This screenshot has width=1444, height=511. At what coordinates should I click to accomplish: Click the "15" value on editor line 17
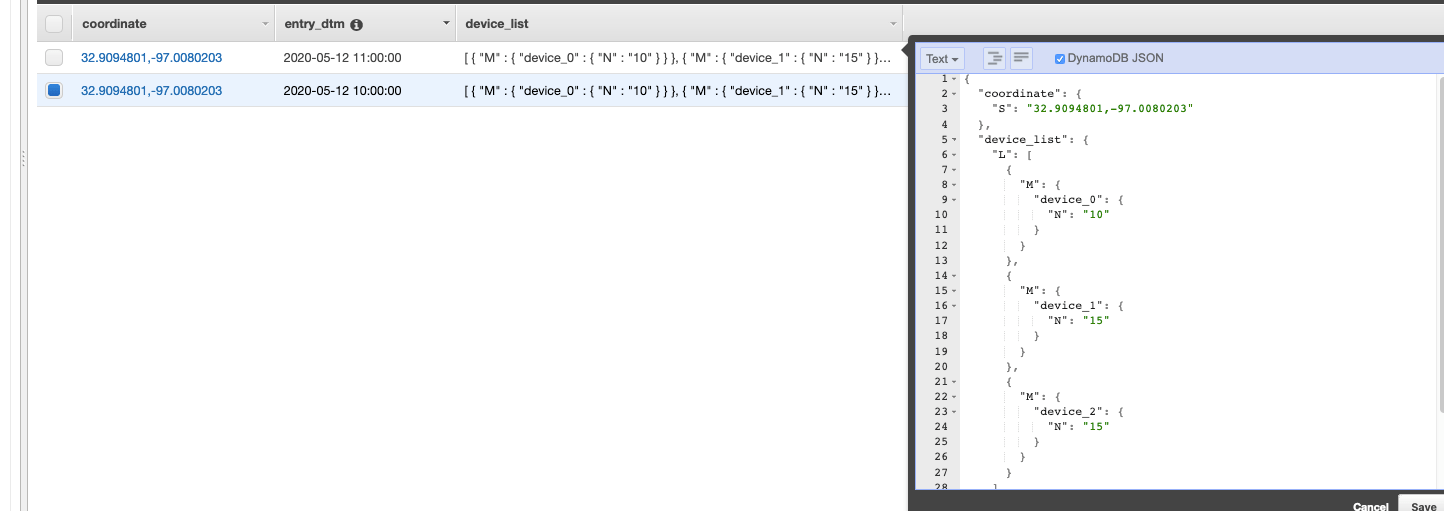click(1096, 321)
